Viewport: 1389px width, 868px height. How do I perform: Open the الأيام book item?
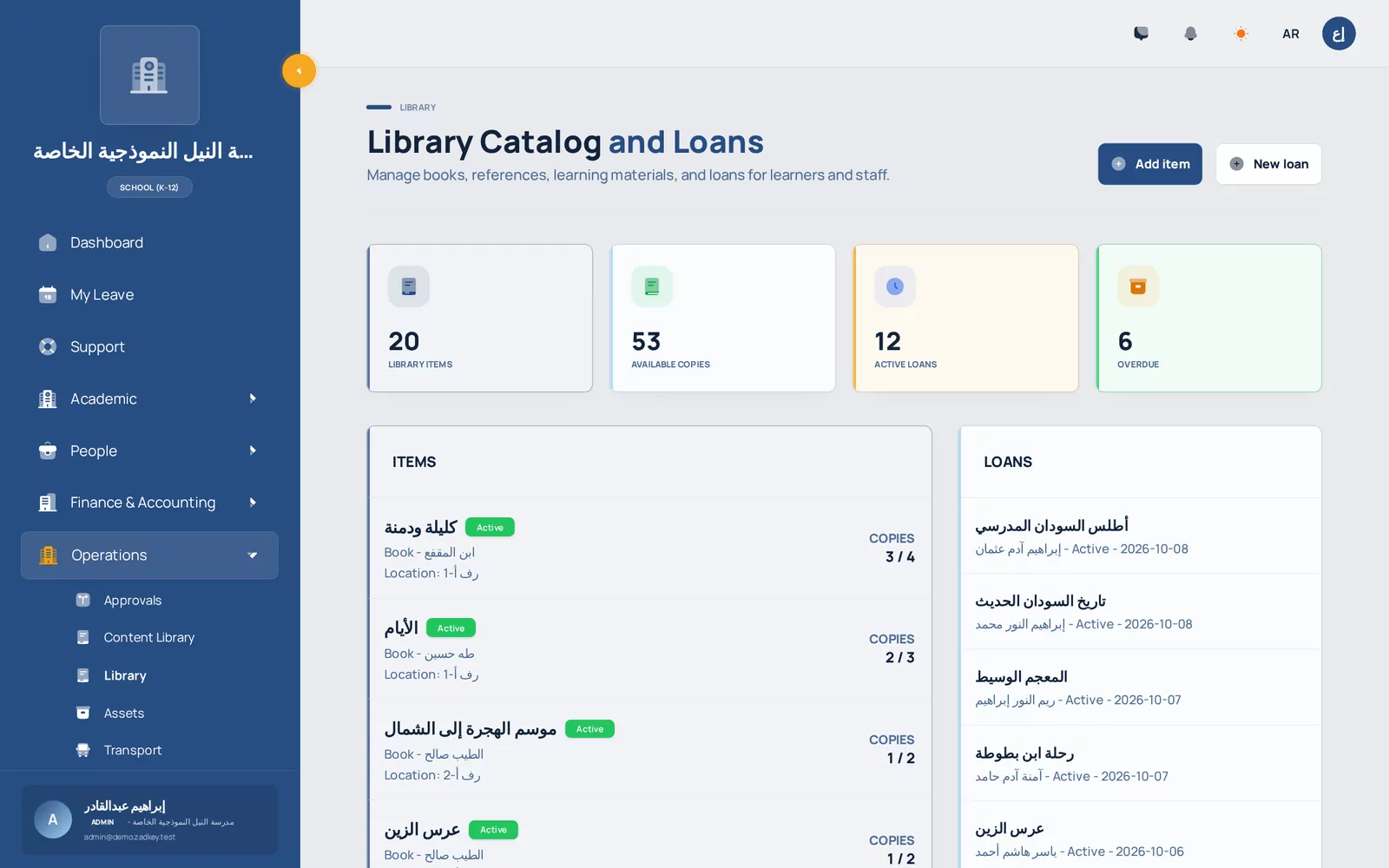coord(649,649)
